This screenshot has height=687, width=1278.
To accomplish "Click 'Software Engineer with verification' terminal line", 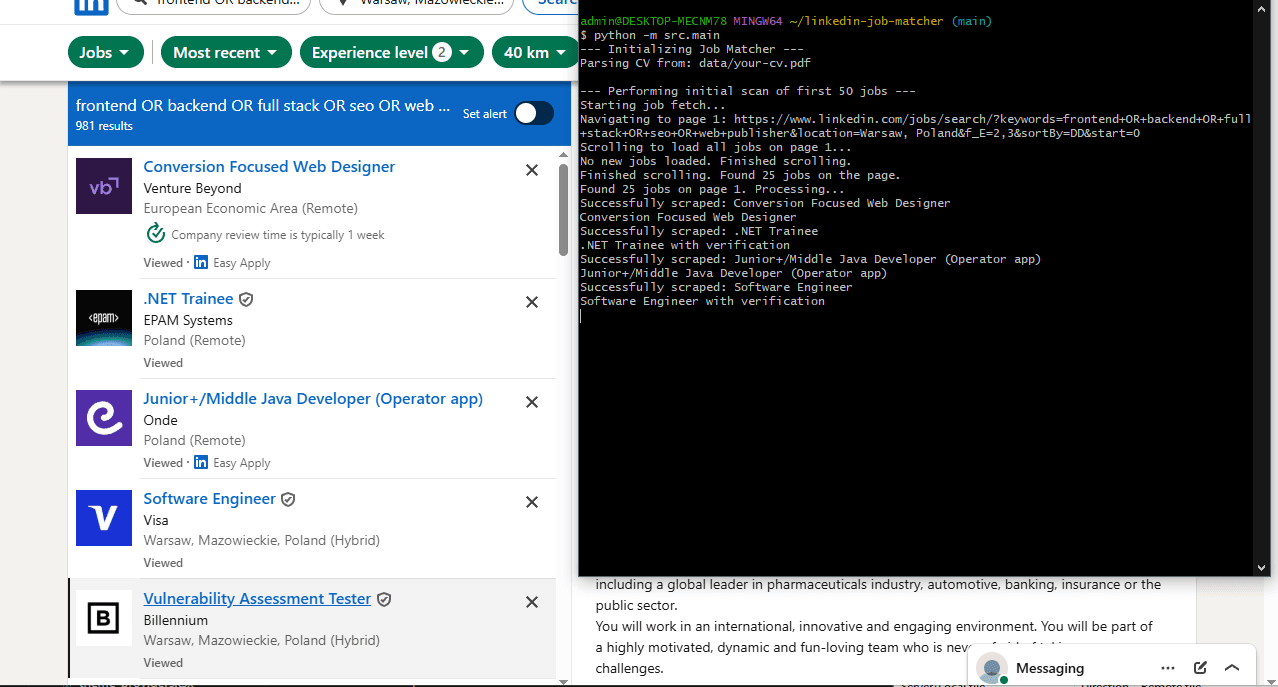I will (x=702, y=301).
